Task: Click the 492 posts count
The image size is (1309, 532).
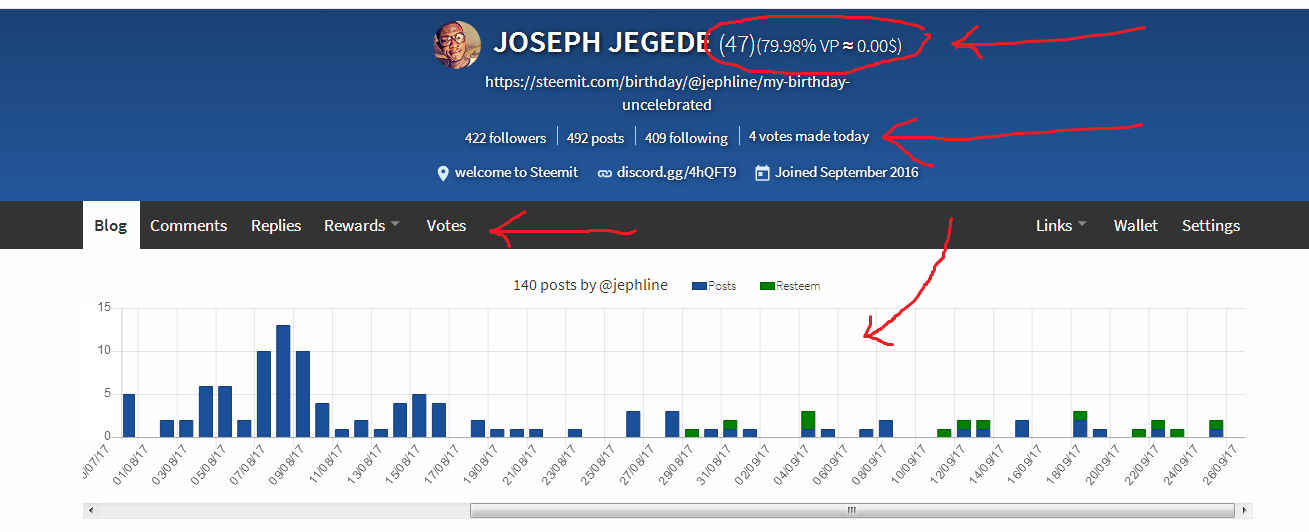Action: point(595,138)
